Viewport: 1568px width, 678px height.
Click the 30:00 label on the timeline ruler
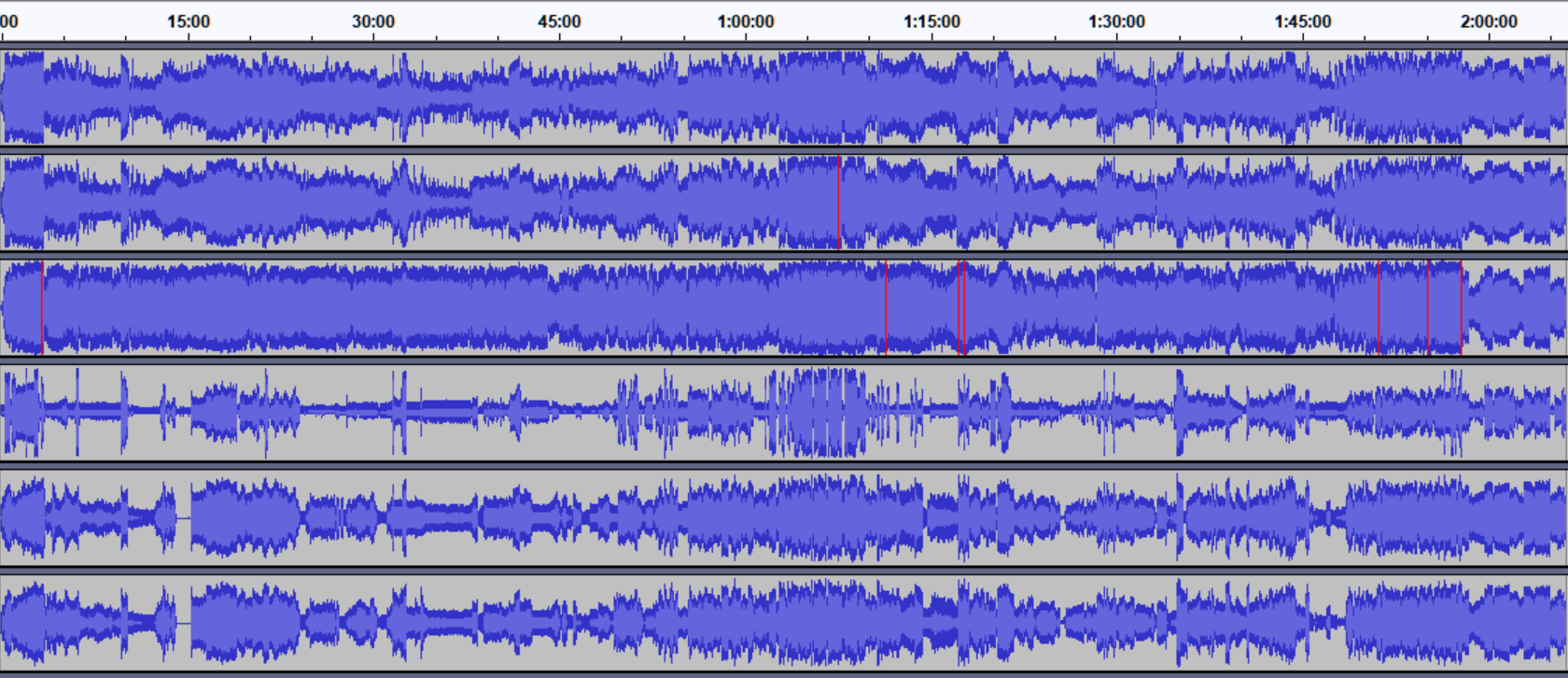point(373,21)
